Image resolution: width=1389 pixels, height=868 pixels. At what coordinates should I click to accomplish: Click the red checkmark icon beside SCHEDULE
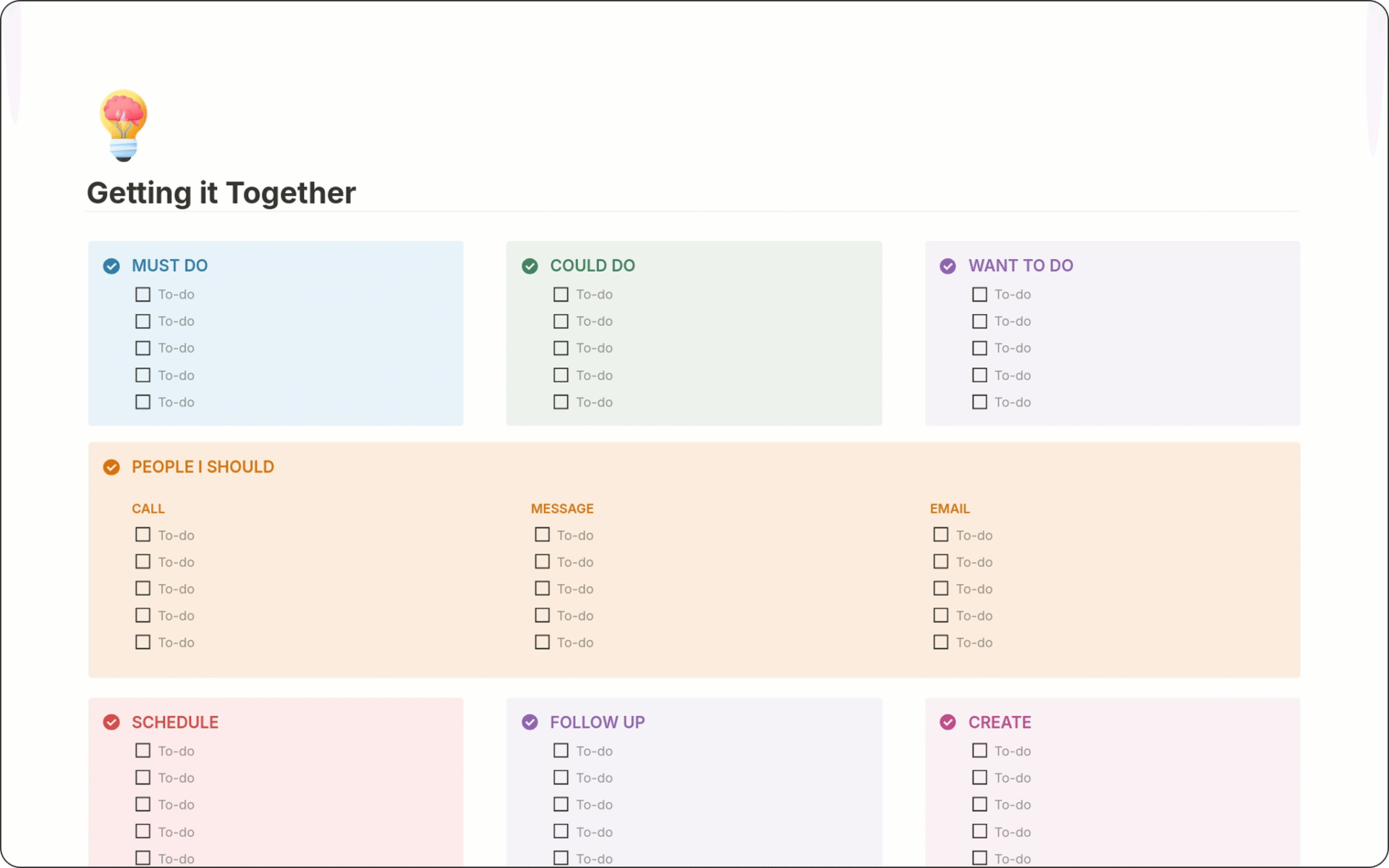pos(111,723)
